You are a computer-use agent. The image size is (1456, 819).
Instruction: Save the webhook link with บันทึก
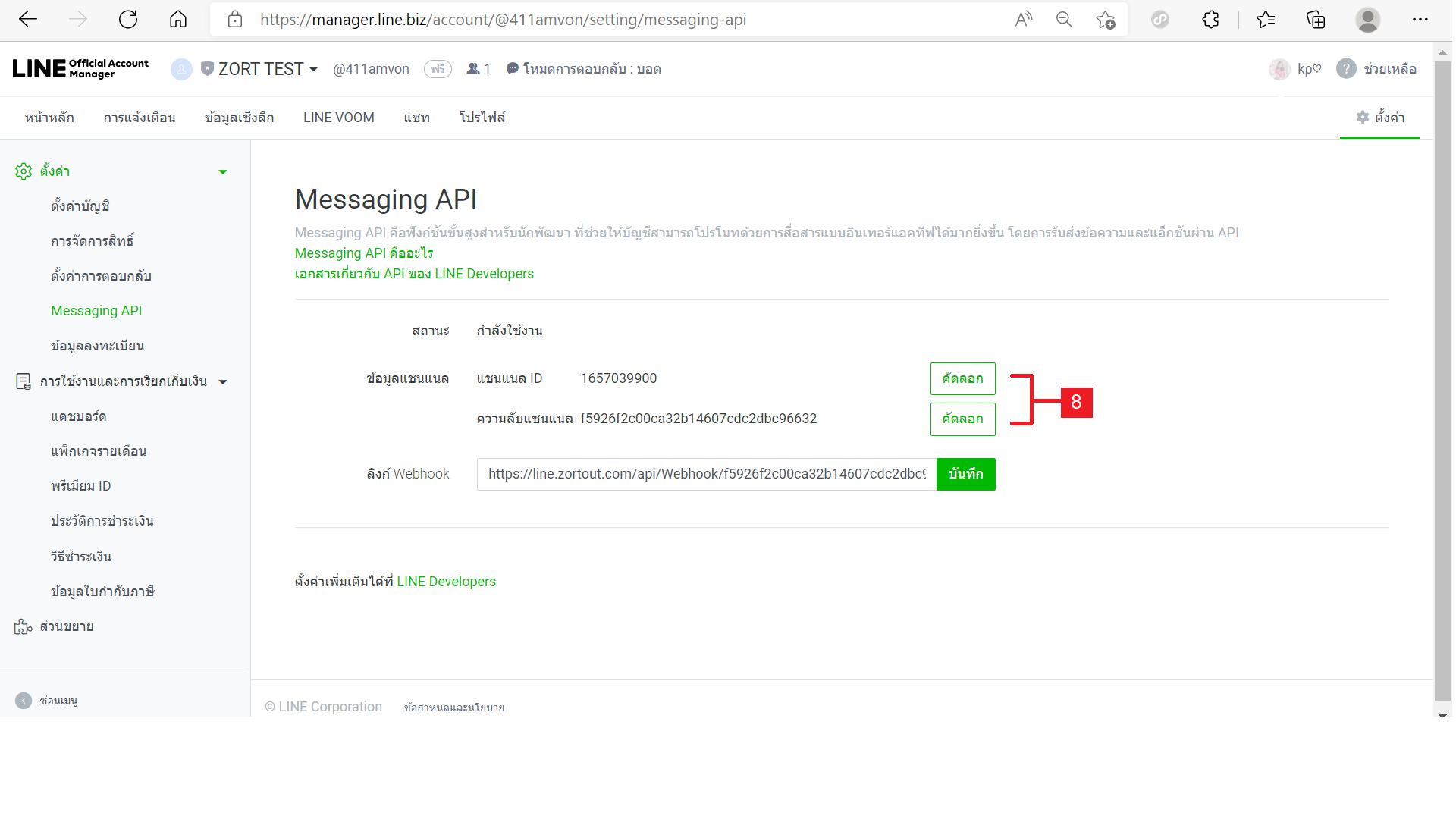(965, 474)
